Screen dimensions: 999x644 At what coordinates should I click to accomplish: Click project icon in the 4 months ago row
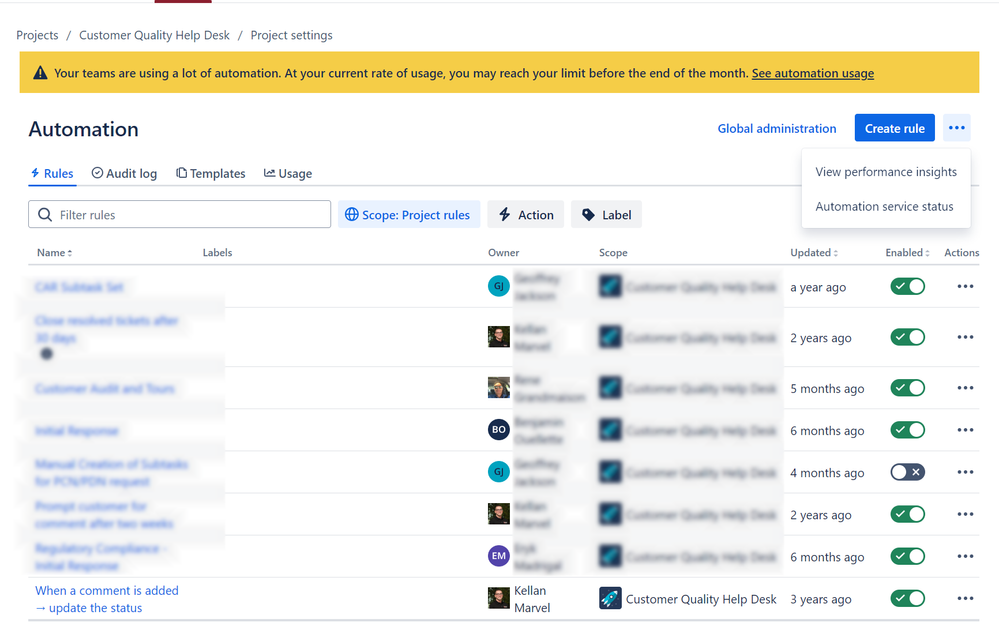pyautogui.click(x=610, y=471)
